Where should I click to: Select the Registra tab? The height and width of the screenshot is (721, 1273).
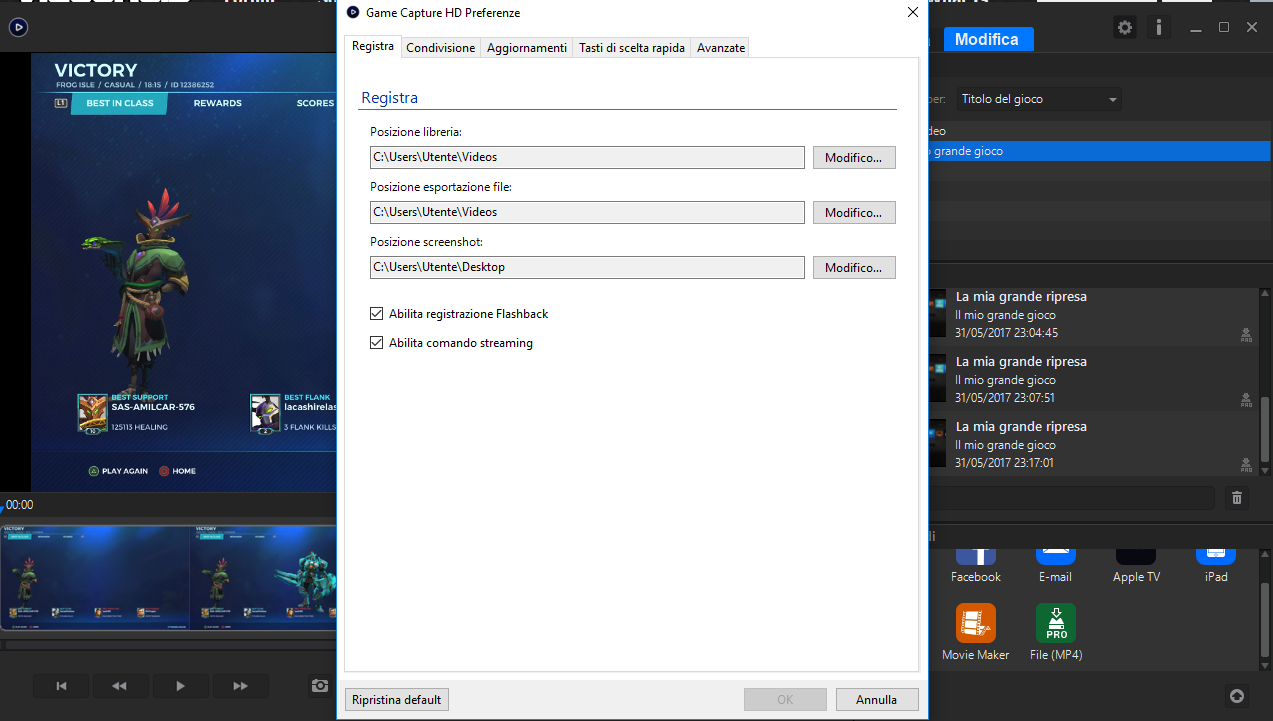click(x=373, y=47)
